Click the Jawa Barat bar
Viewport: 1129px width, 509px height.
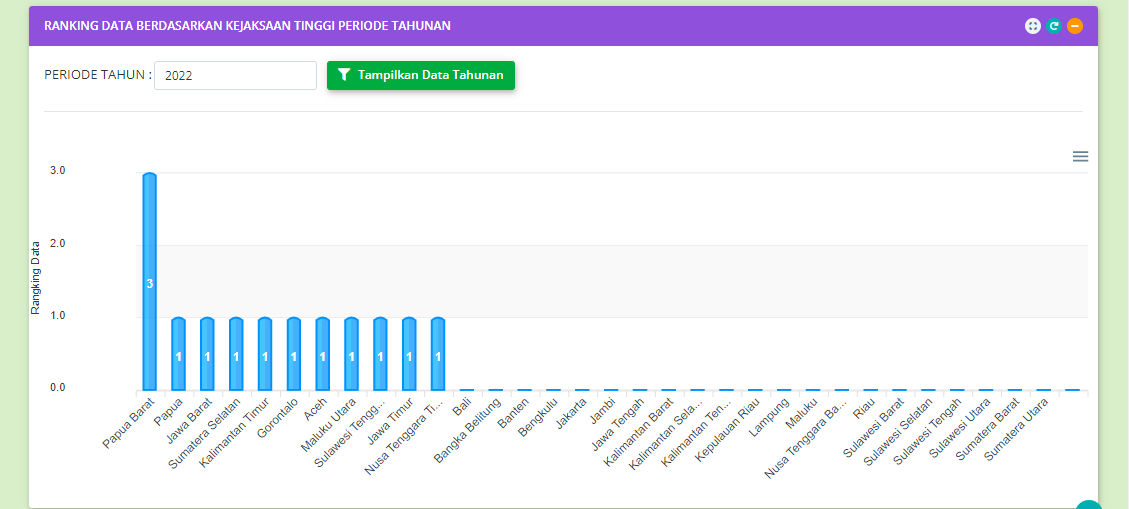(x=207, y=354)
